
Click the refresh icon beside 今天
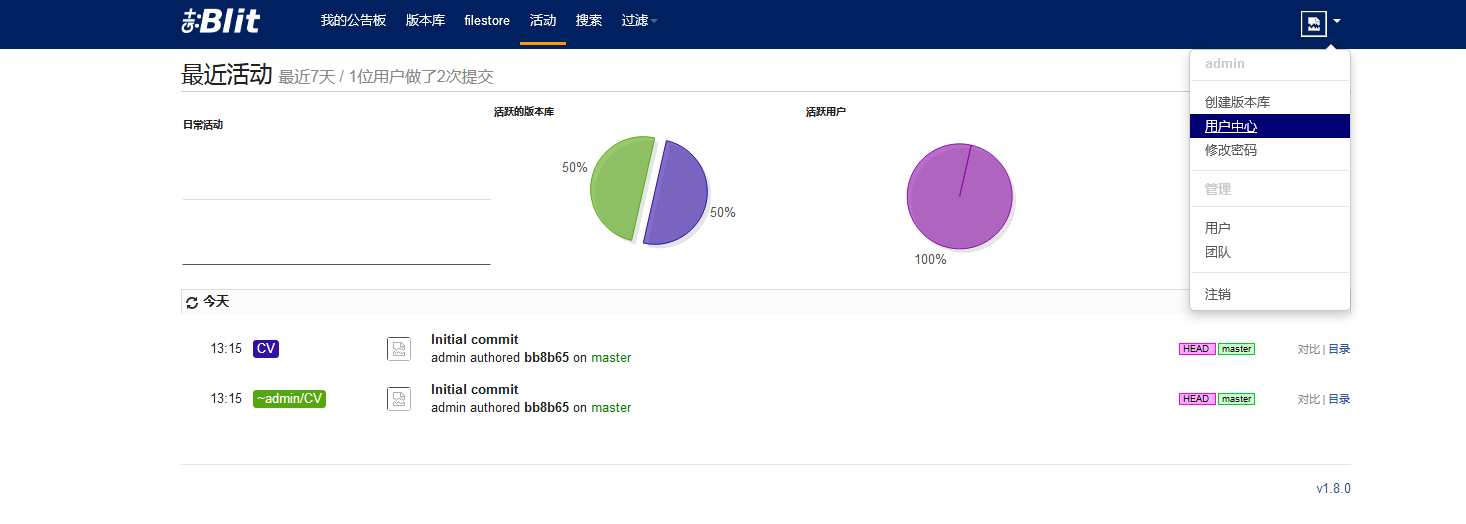(192, 303)
